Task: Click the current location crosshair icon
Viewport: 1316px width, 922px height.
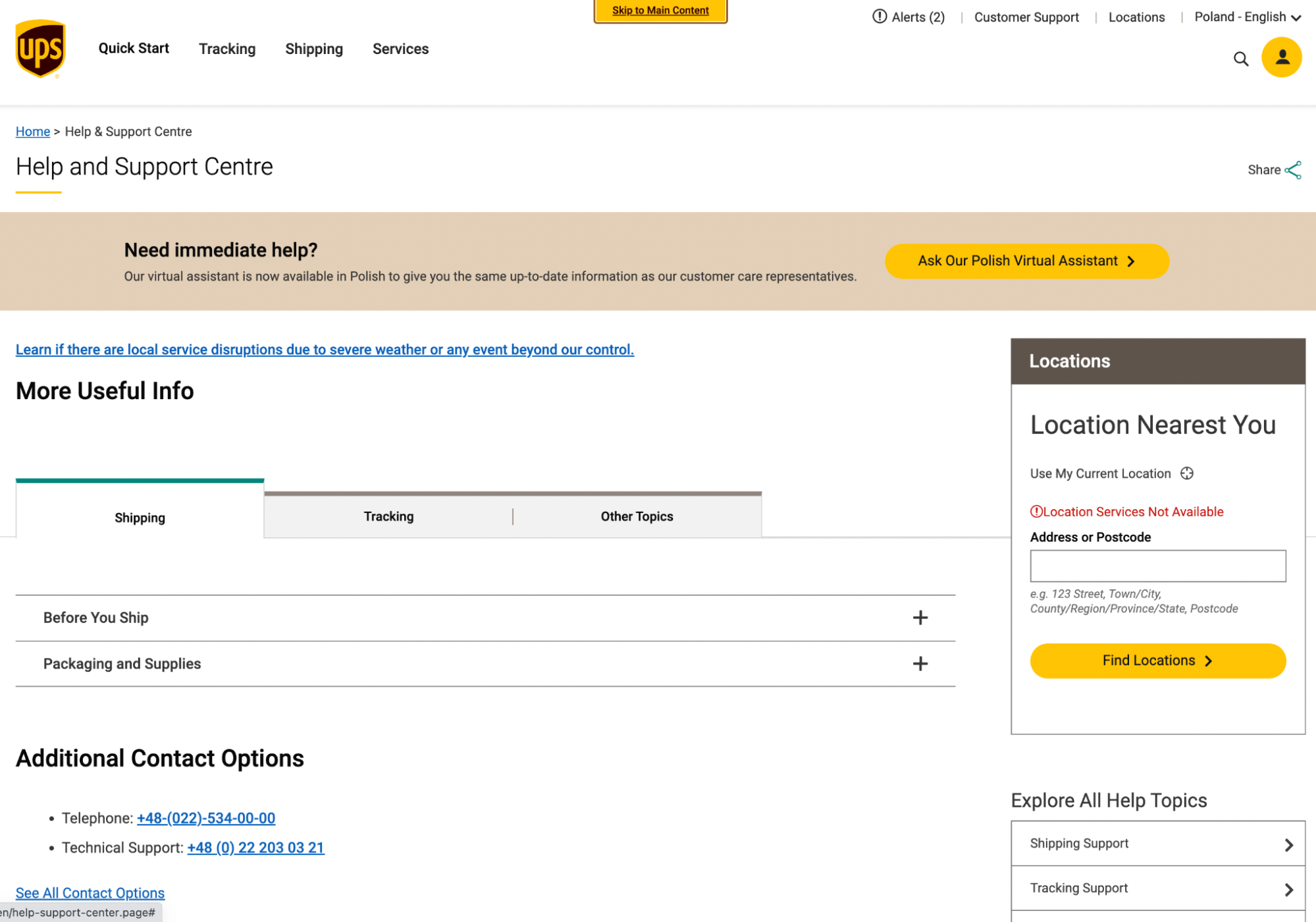Action: [x=1186, y=474]
